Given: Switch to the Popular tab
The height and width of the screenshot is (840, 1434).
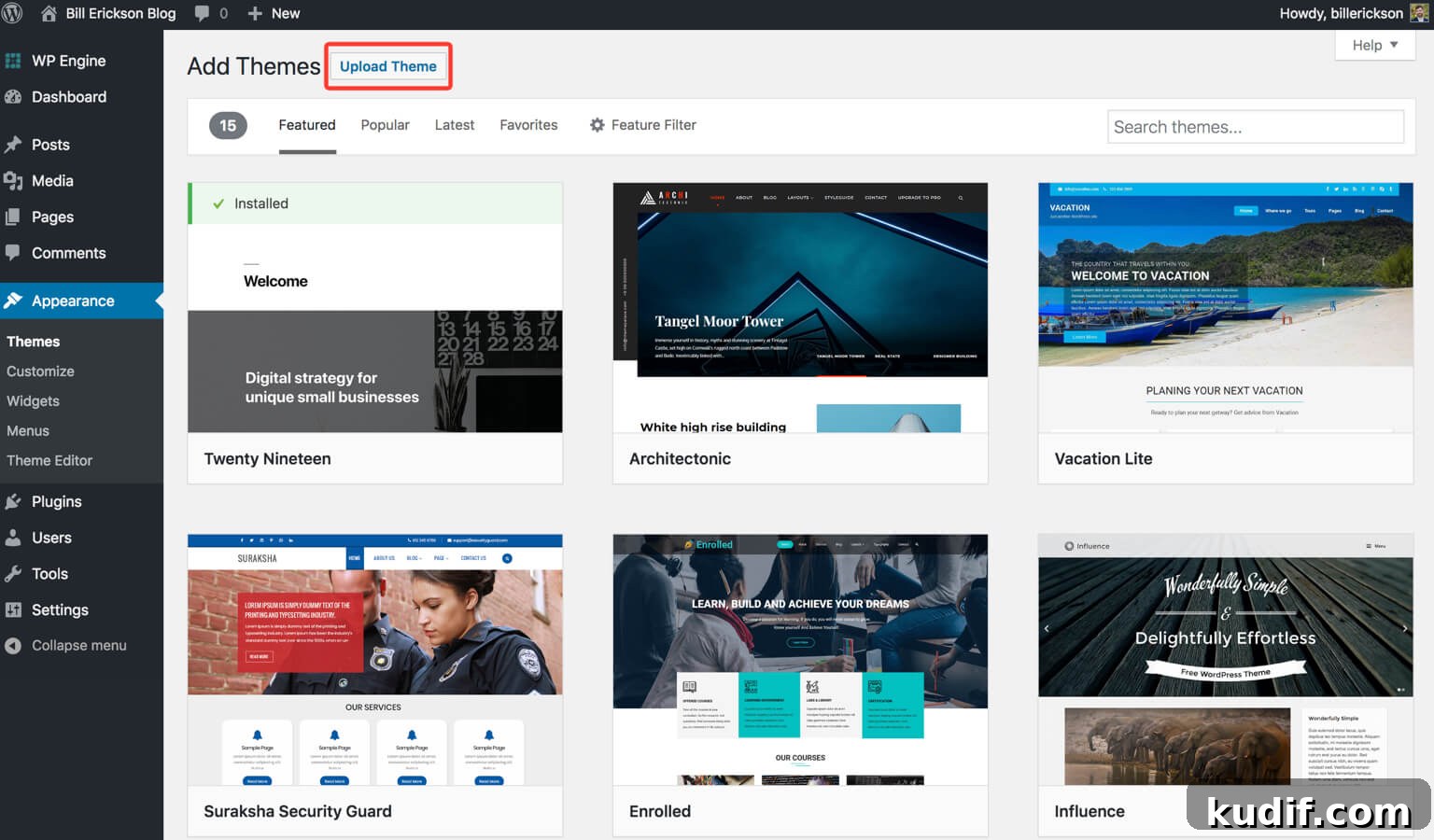Looking at the screenshot, I should [385, 125].
